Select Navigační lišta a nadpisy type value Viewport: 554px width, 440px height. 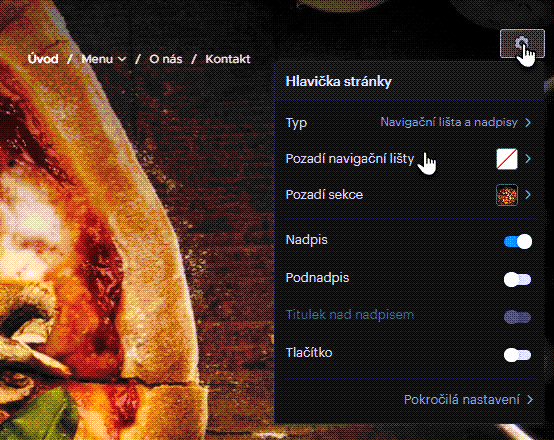click(x=449, y=122)
